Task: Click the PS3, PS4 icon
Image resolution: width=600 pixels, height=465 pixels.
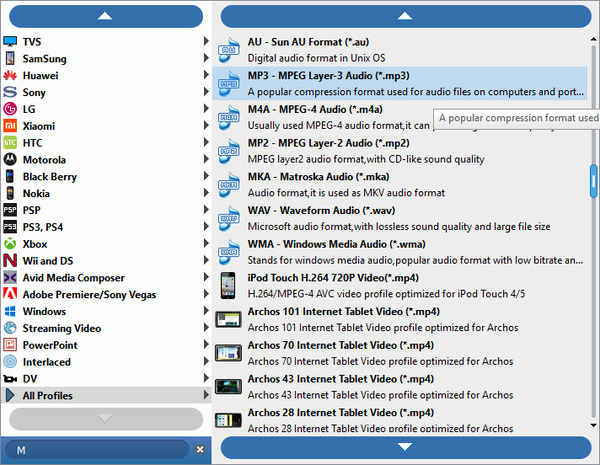Action: coord(10,227)
